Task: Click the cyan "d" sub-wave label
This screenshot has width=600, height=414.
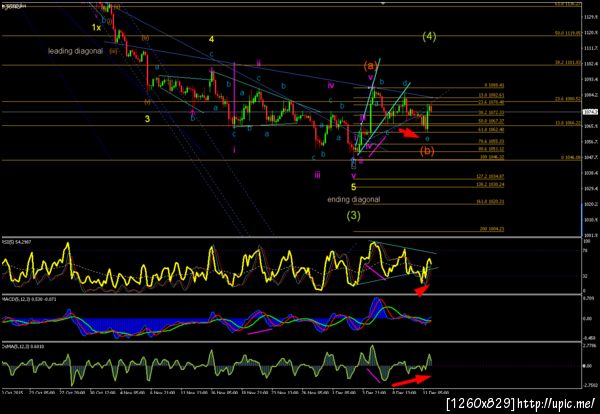Action: pyautogui.click(x=405, y=83)
